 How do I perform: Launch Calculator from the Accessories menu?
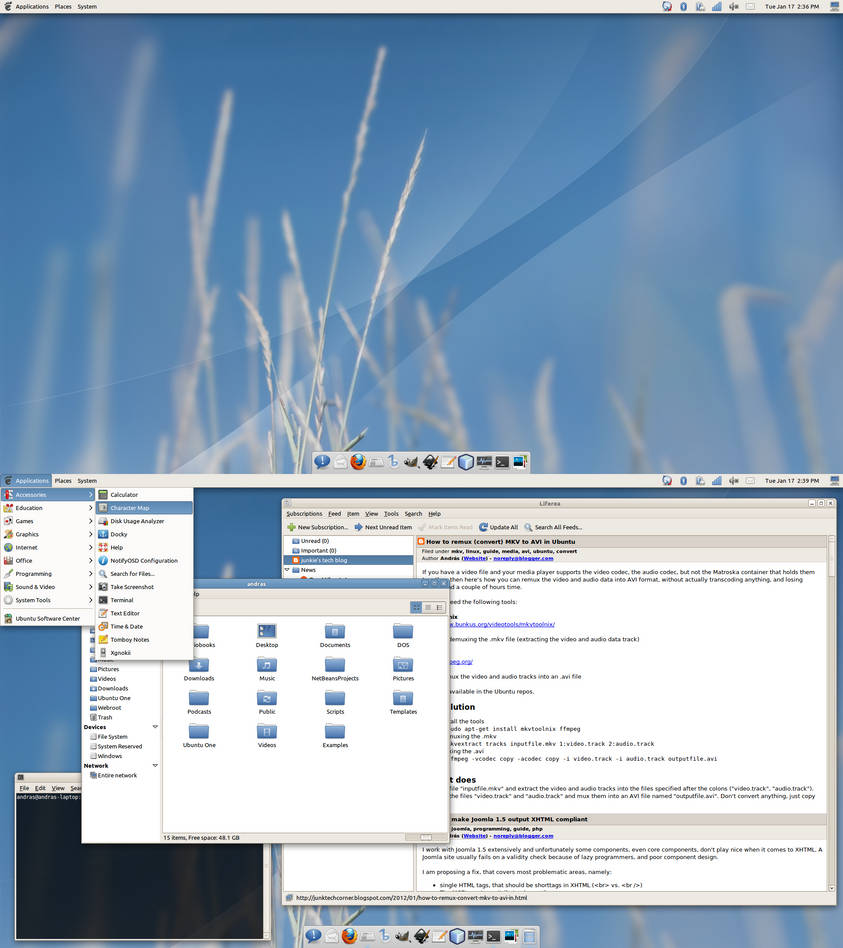tap(145, 495)
